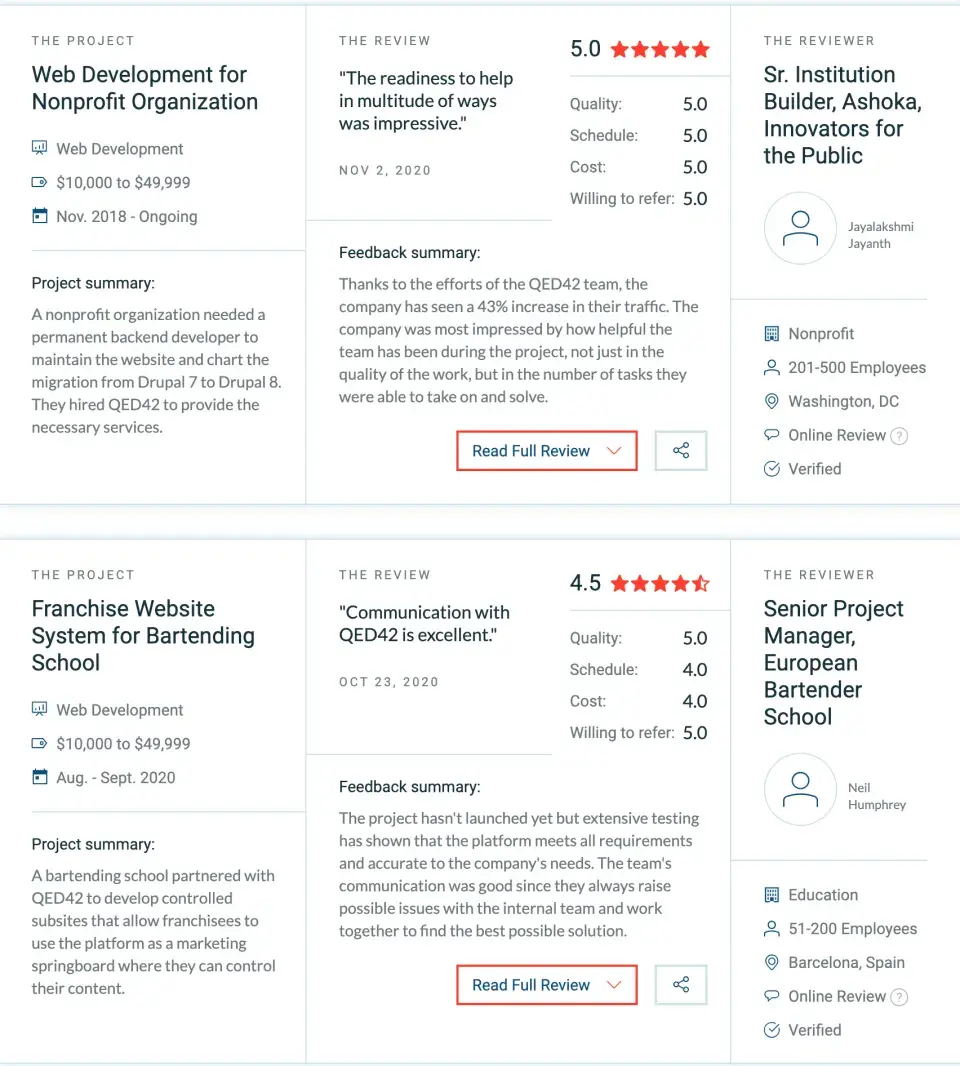Open Web Development for Nonprofit Organization title

[145, 88]
